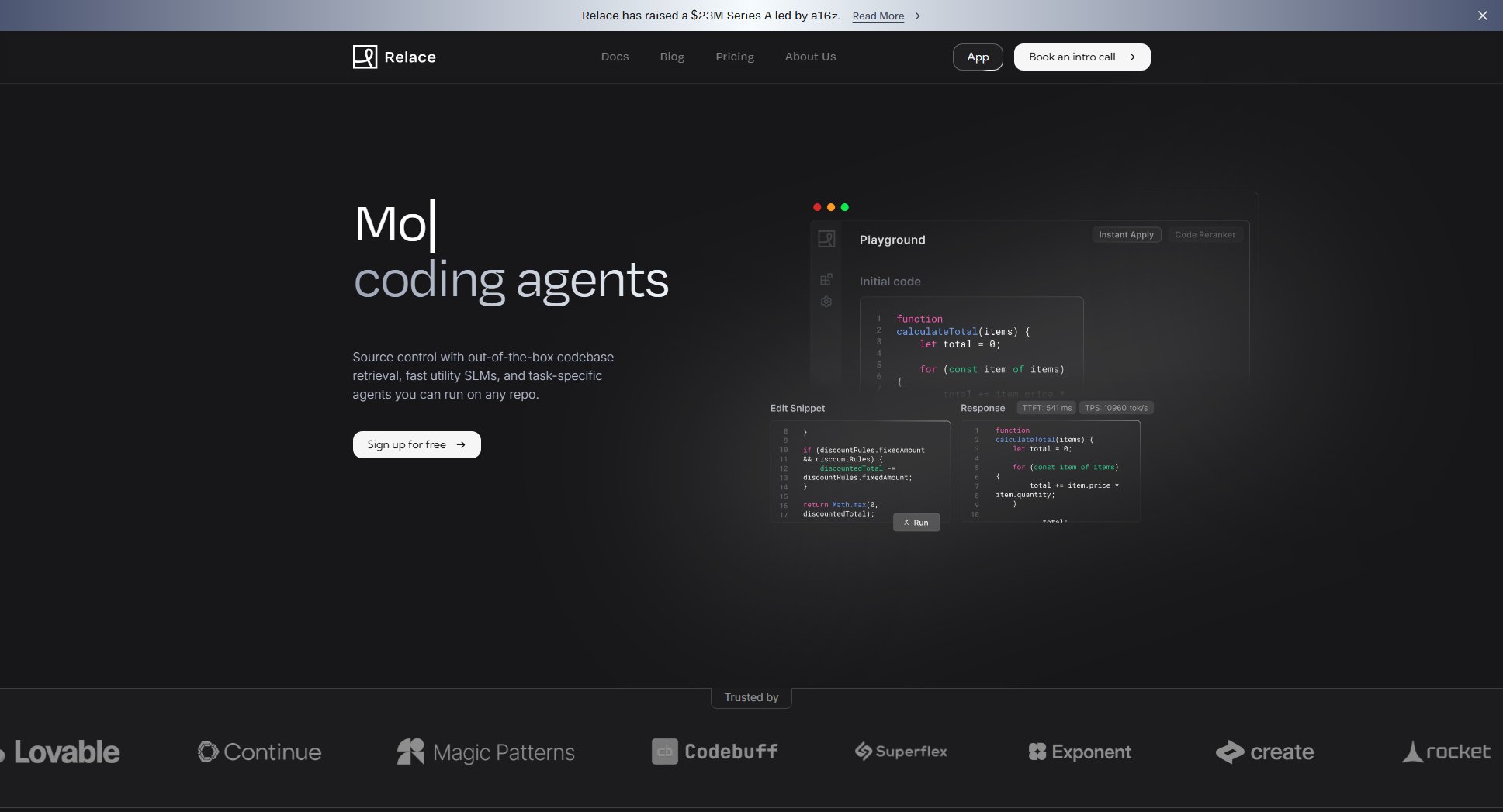Select the grid icon in the Playground sidebar
The height and width of the screenshot is (812, 1503).
point(826,278)
